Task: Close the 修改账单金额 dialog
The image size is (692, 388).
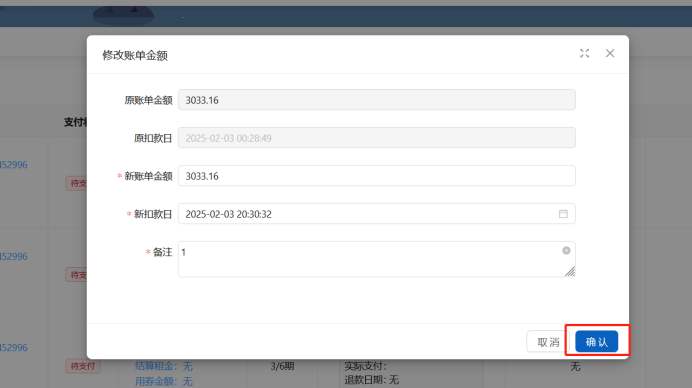Action: tap(610, 53)
